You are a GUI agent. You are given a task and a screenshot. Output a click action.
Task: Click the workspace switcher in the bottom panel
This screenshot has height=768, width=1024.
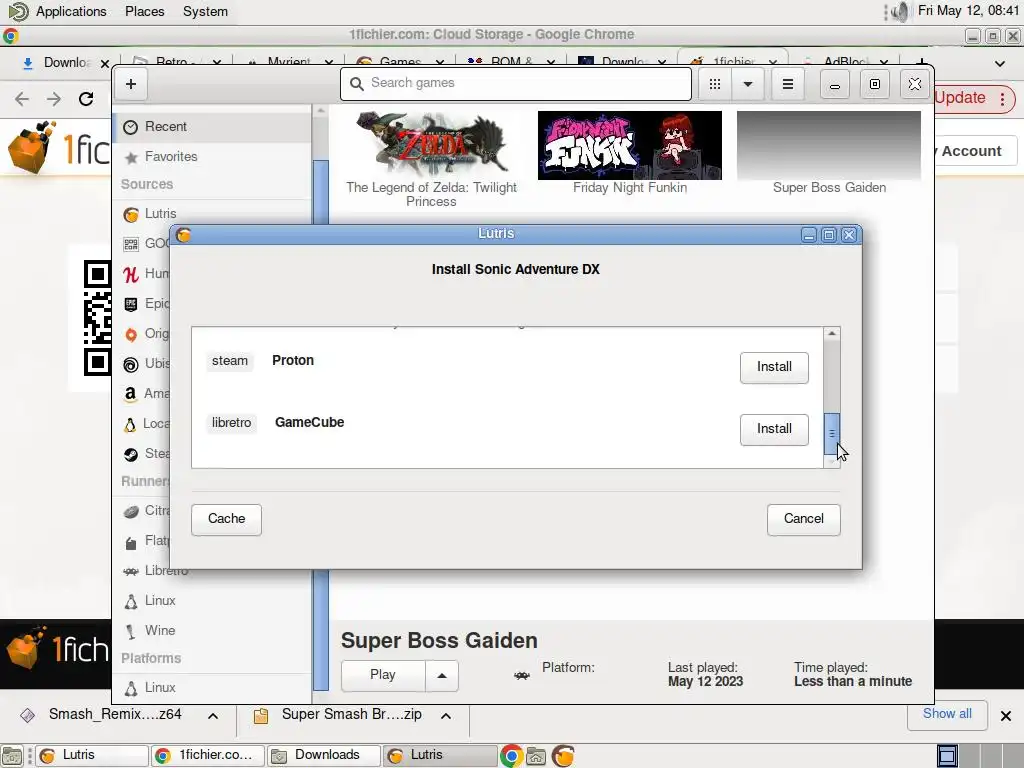pos(979,756)
